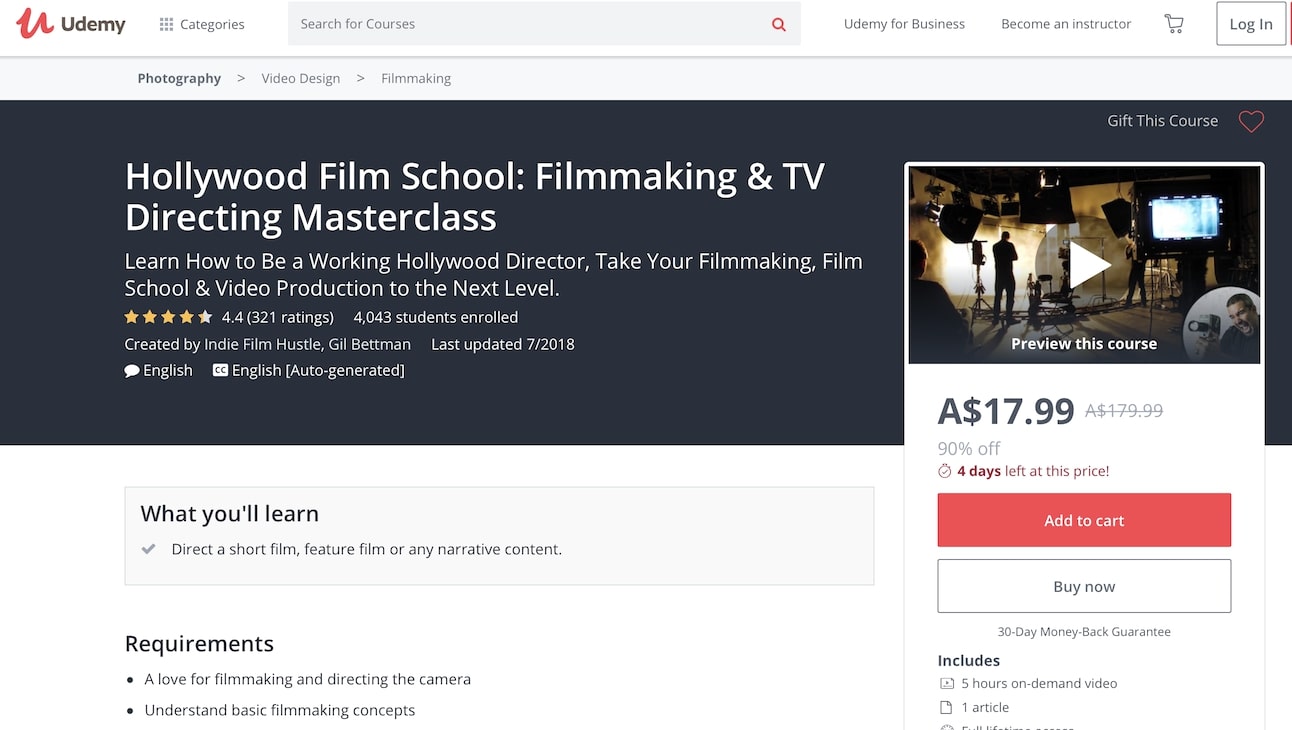This screenshot has width=1292, height=730.
Task: Click the article document icon
Action: coord(947,707)
